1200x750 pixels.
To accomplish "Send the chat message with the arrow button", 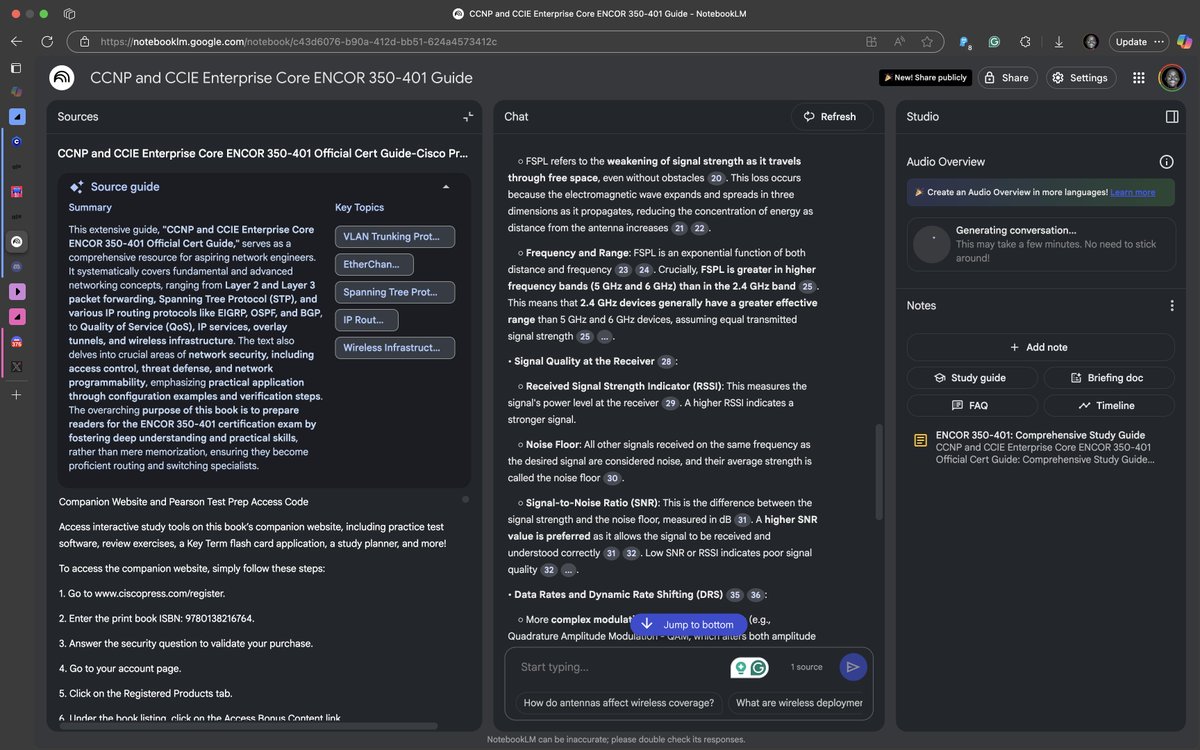I will pos(853,667).
